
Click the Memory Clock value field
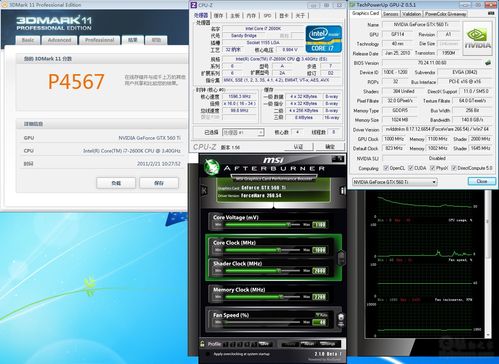[x=319, y=297]
